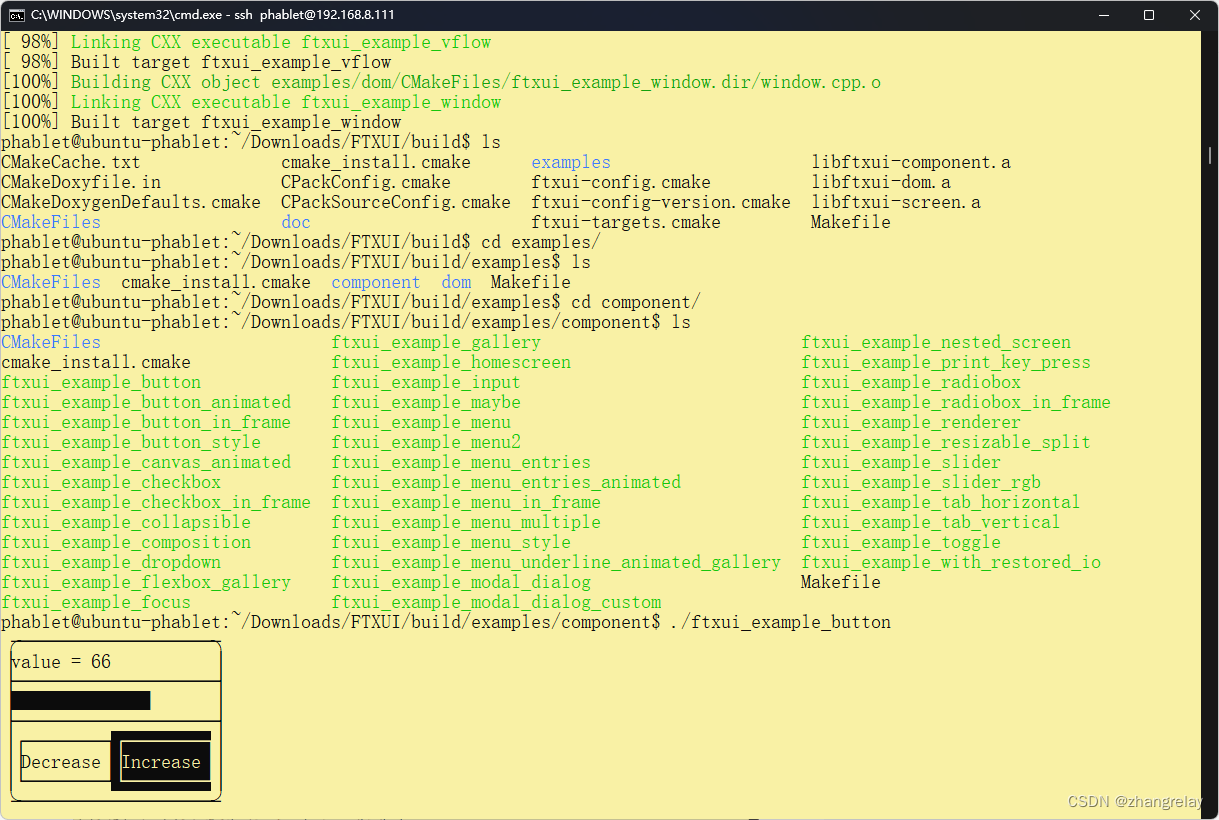This screenshot has height=820, width=1219.
Task: Click the black gauge progress bar
Action: pyautogui.click(x=81, y=700)
